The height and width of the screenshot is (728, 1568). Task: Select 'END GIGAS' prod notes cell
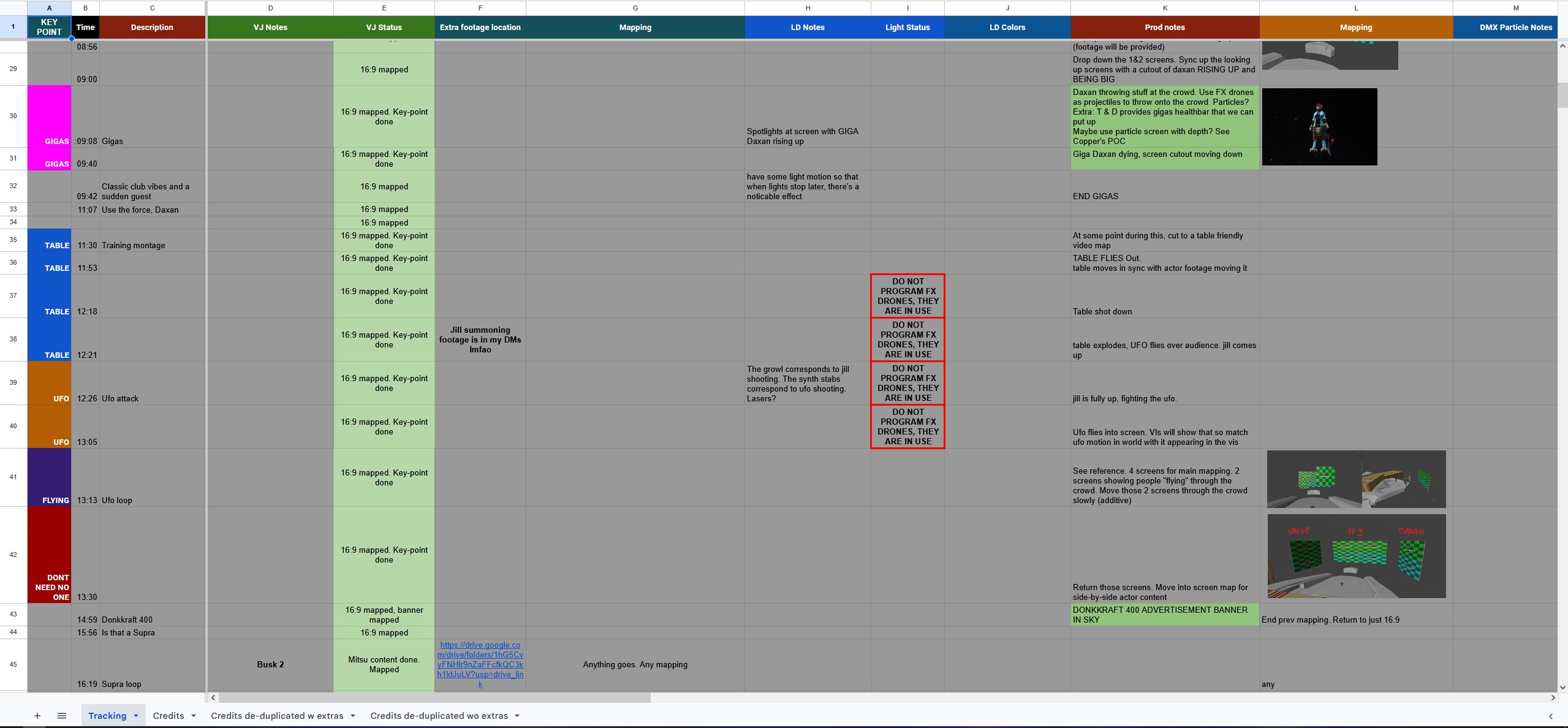pos(1165,186)
